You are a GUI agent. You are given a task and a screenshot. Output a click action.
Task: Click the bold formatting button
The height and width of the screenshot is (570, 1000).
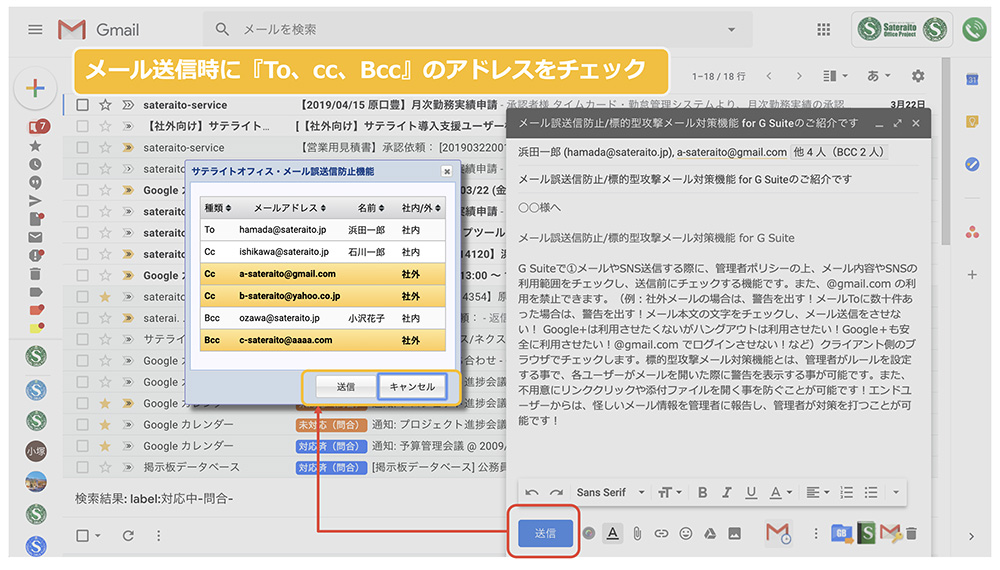tap(702, 492)
